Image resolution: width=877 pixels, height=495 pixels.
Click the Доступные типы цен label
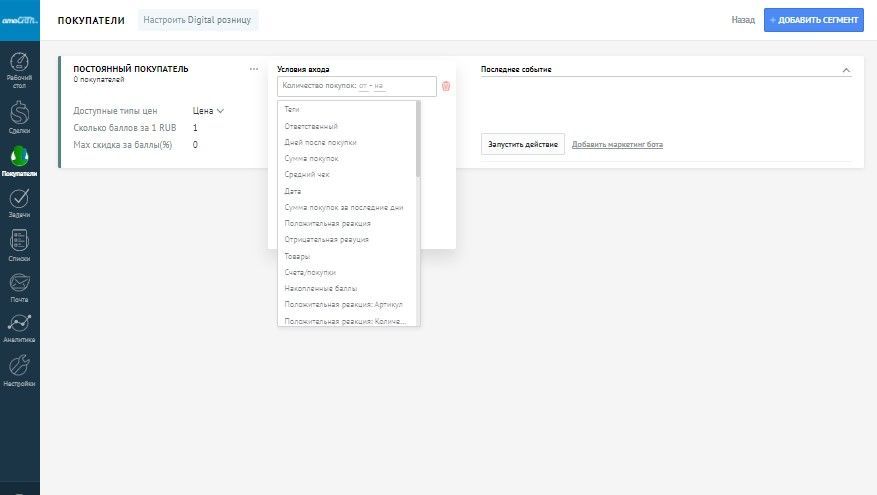115,111
